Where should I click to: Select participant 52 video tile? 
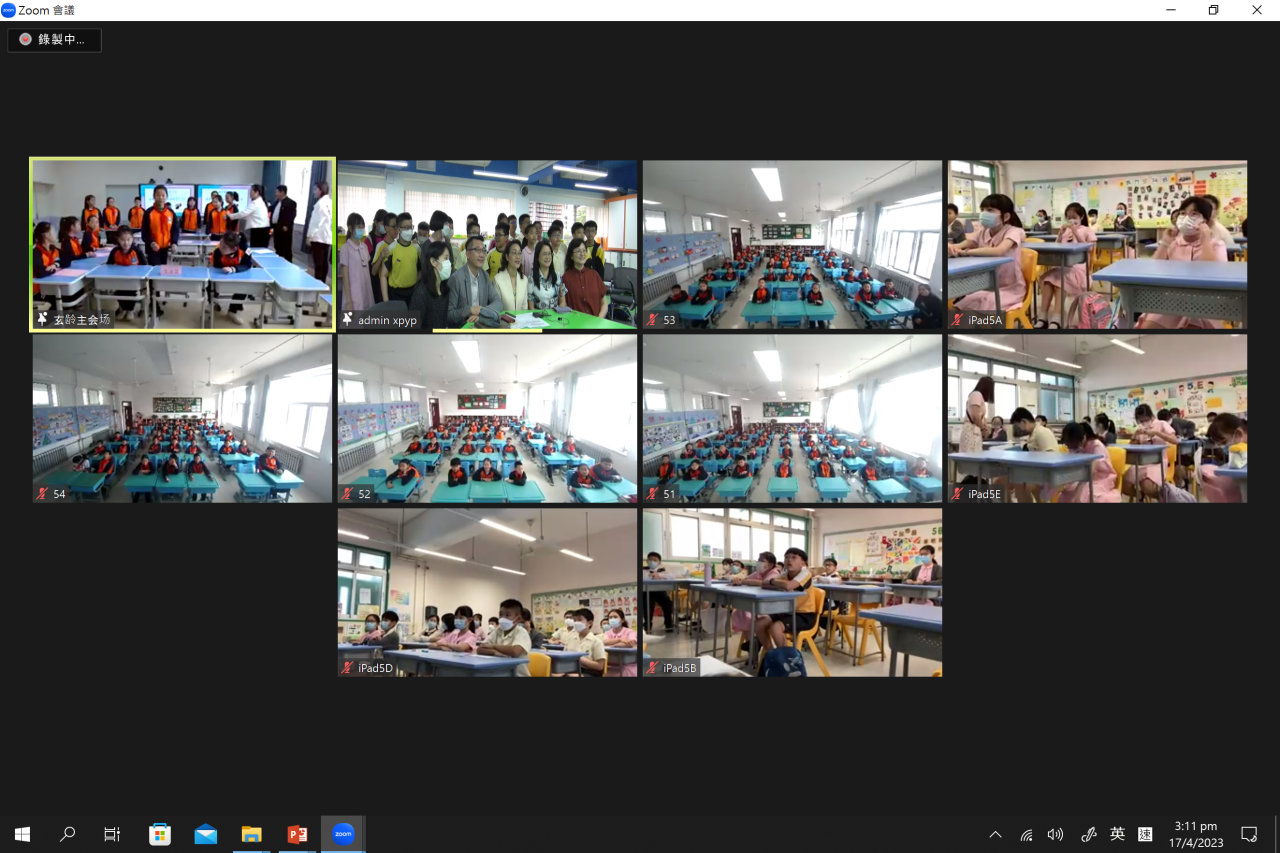[x=487, y=418]
